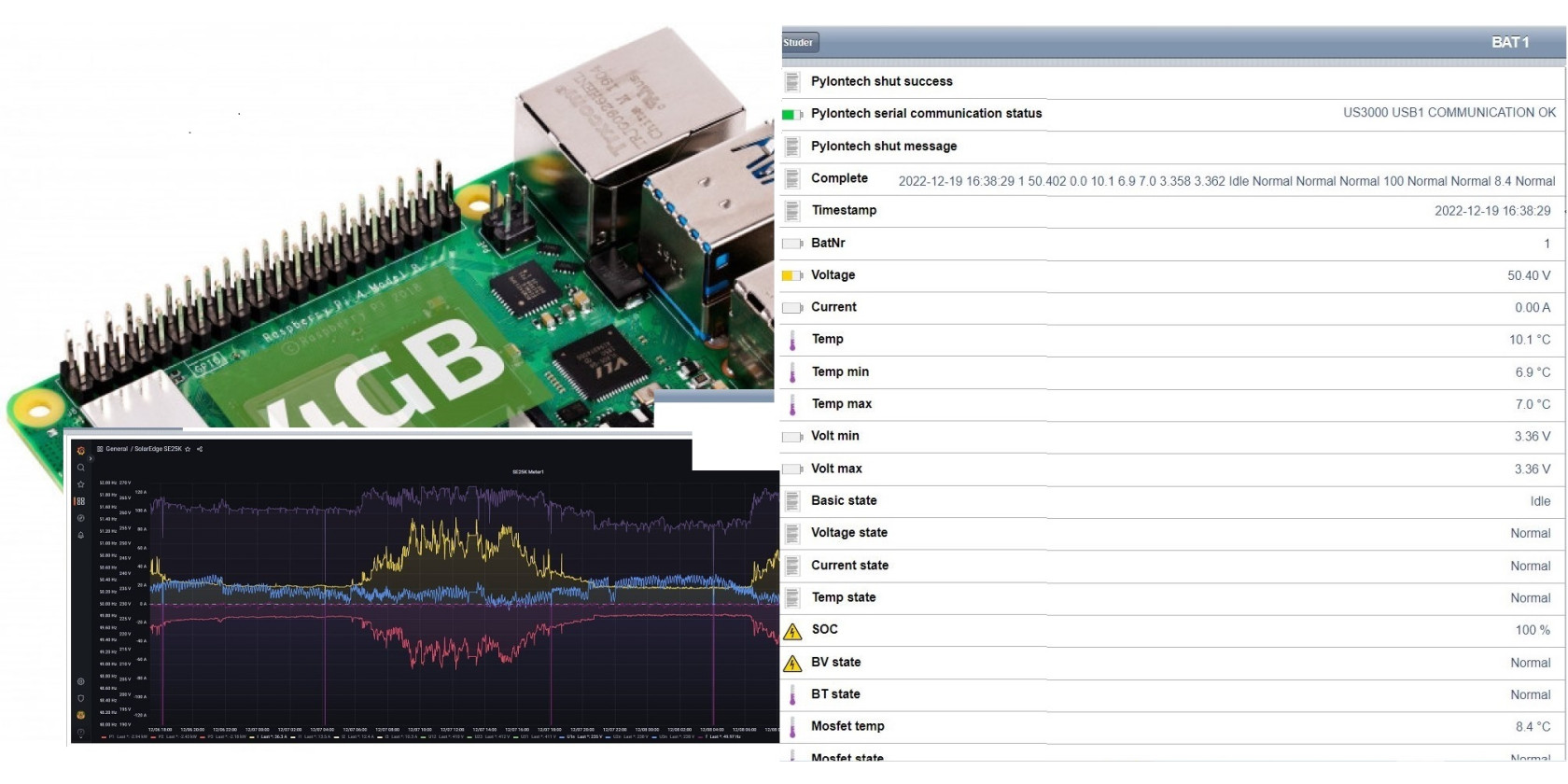This screenshot has height=784, width=1568.
Task: Open the Explore compass icon in Grafana
Action: (x=81, y=518)
